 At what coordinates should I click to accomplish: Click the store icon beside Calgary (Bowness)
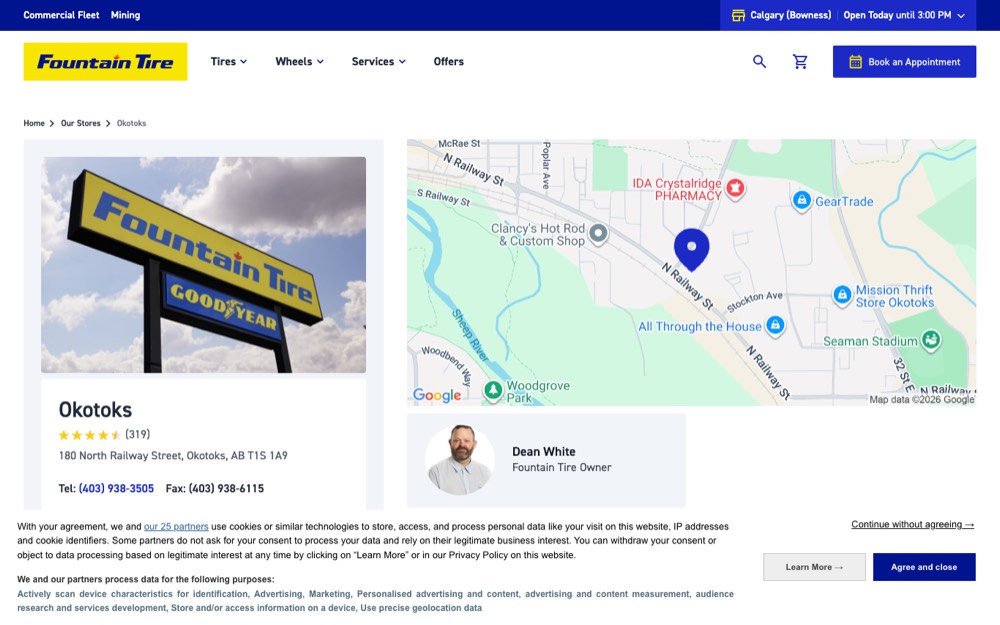click(x=738, y=15)
